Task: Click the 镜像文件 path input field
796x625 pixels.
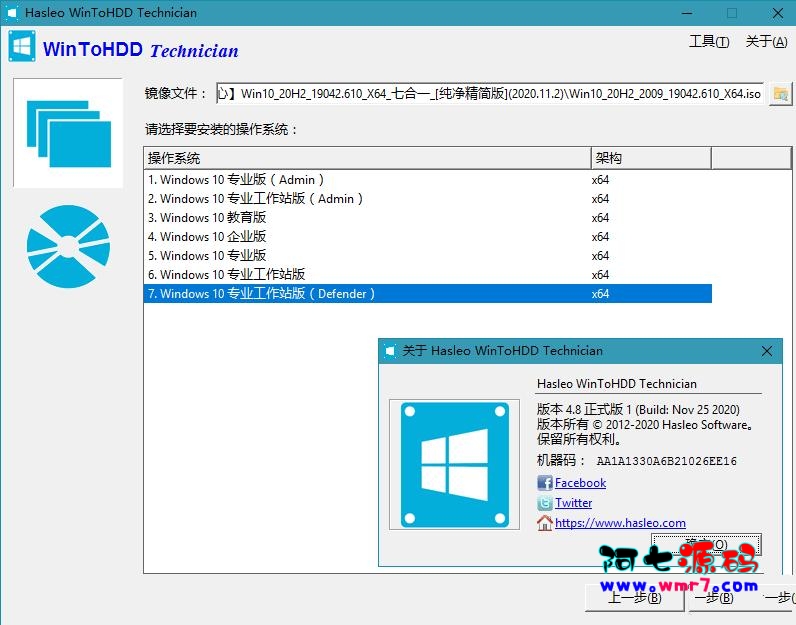Action: point(490,93)
